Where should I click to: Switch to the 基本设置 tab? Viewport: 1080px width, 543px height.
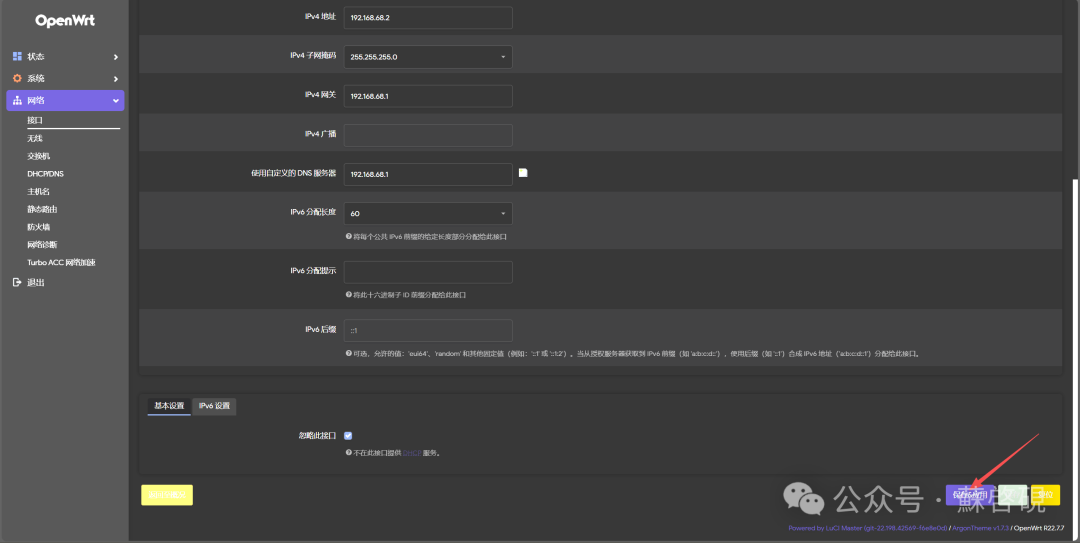(x=169, y=406)
